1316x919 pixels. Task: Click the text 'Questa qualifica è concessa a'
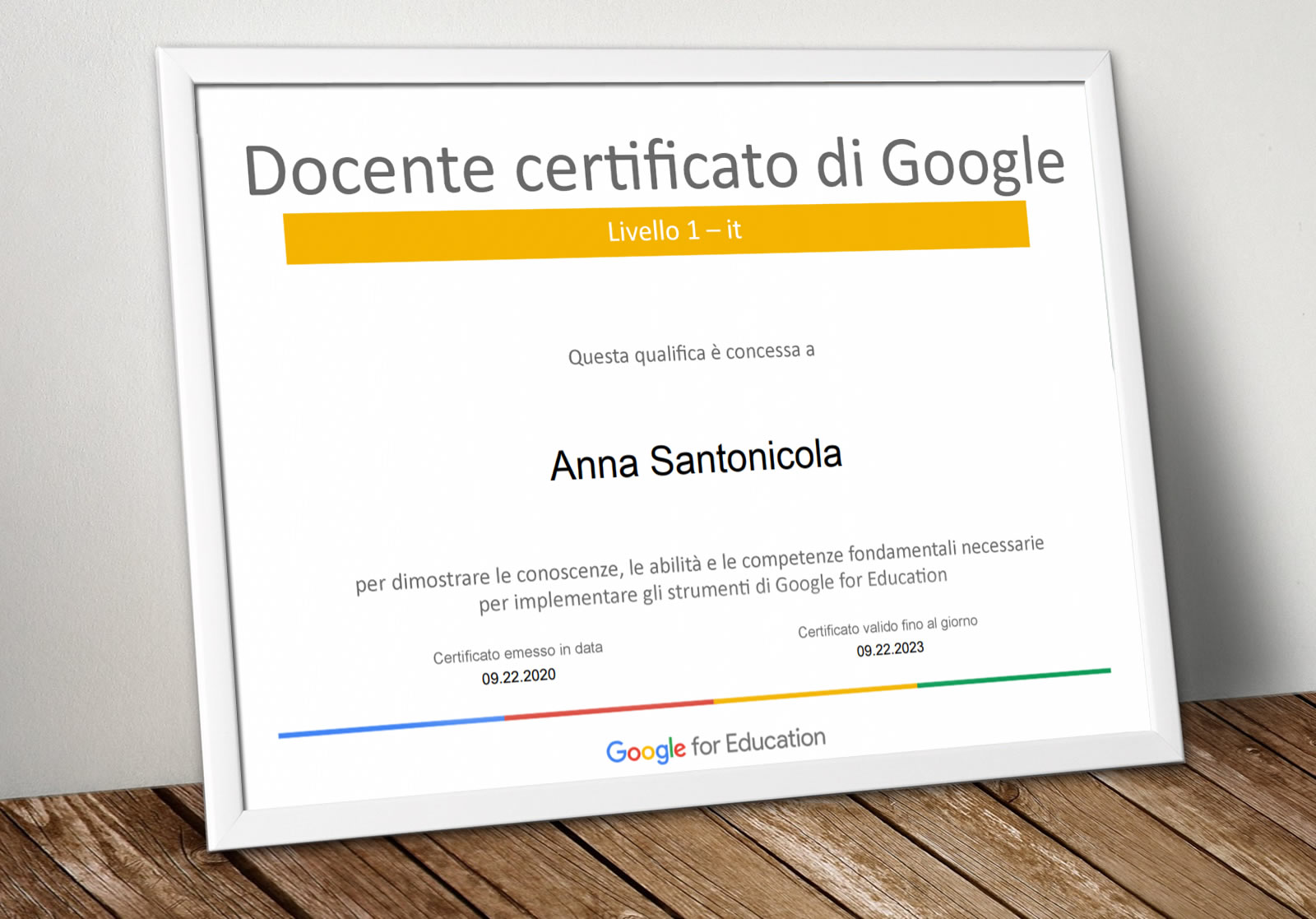pos(691,353)
